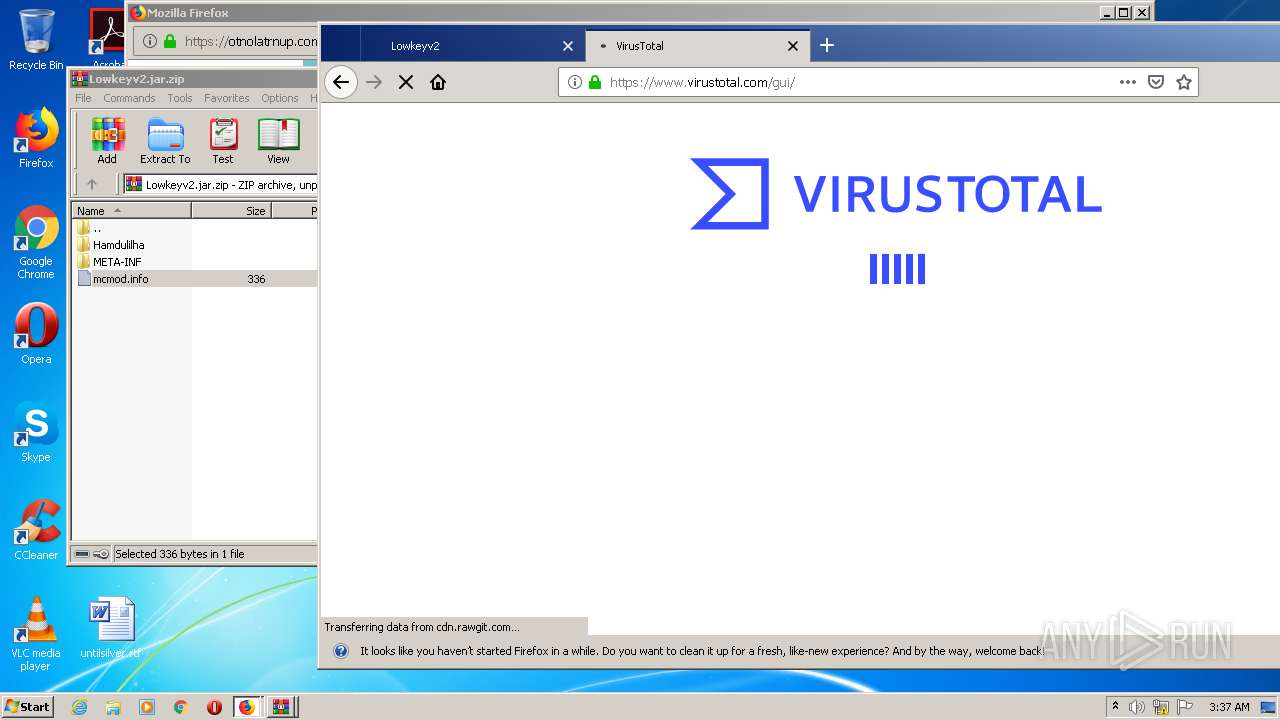Image resolution: width=1280 pixels, height=720 pixels.
Task: Open the Firefox desktop shortcut
Action: (36, 138)
